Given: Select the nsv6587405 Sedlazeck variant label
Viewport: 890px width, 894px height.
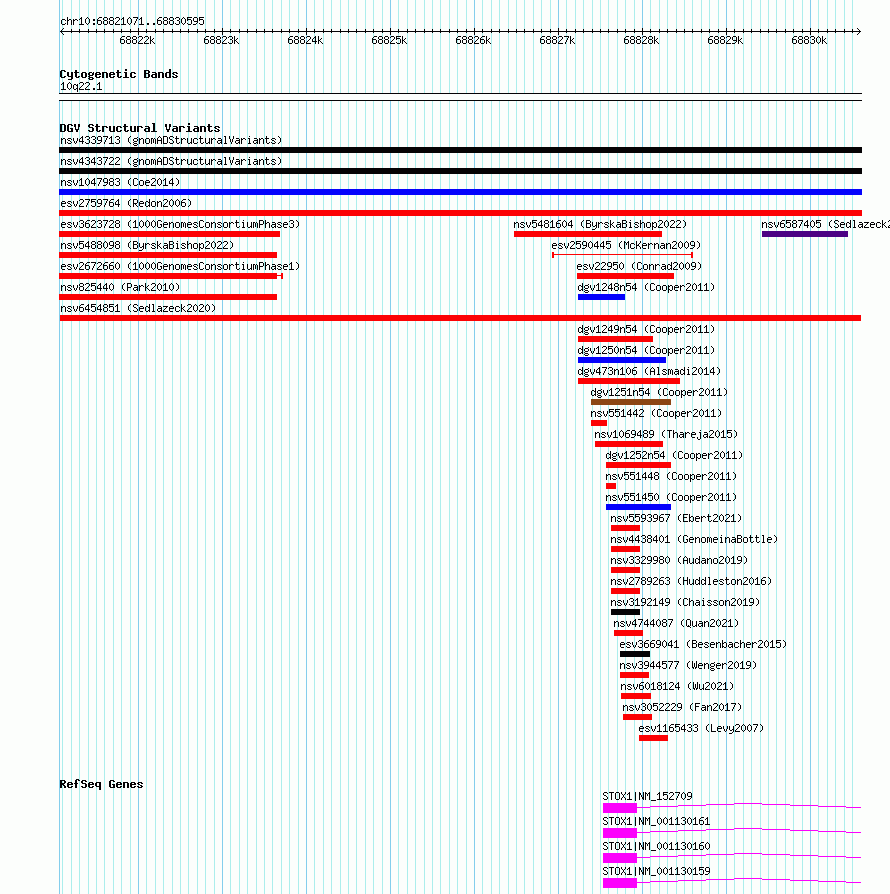Looking at the screenshot, I should click(x=825, y=225).
